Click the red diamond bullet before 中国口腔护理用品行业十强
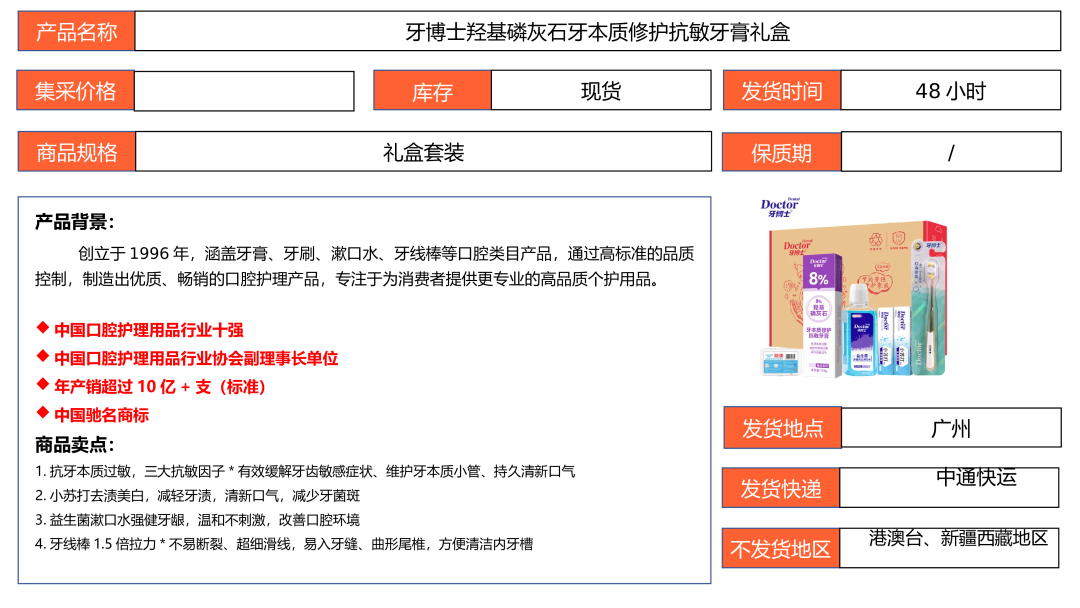Image resolution: width=1080 pixels, height=608 pixels. [43, 328]
